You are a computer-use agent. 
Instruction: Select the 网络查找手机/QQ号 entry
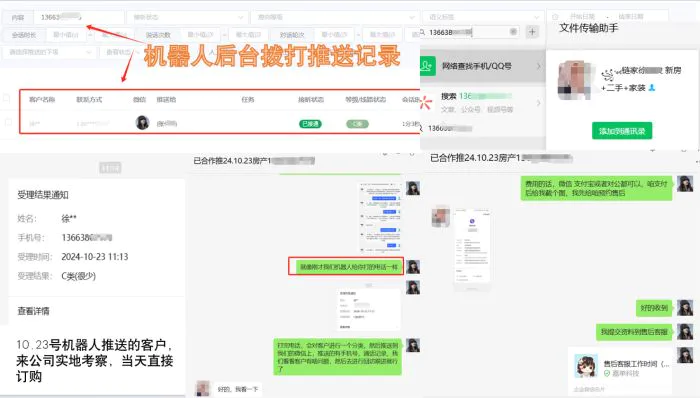[x=483, y=66]
